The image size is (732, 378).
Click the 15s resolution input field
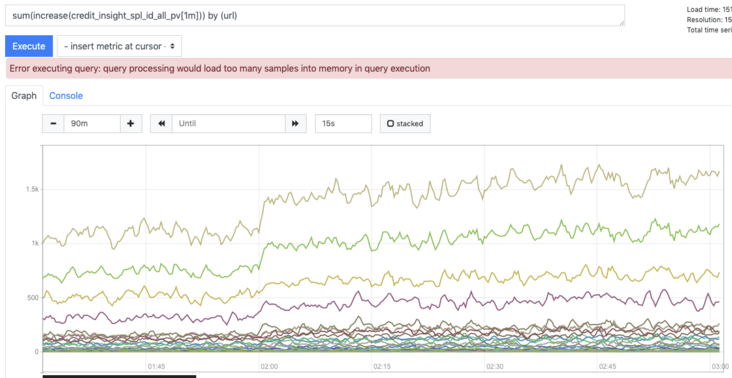(343, 124)
